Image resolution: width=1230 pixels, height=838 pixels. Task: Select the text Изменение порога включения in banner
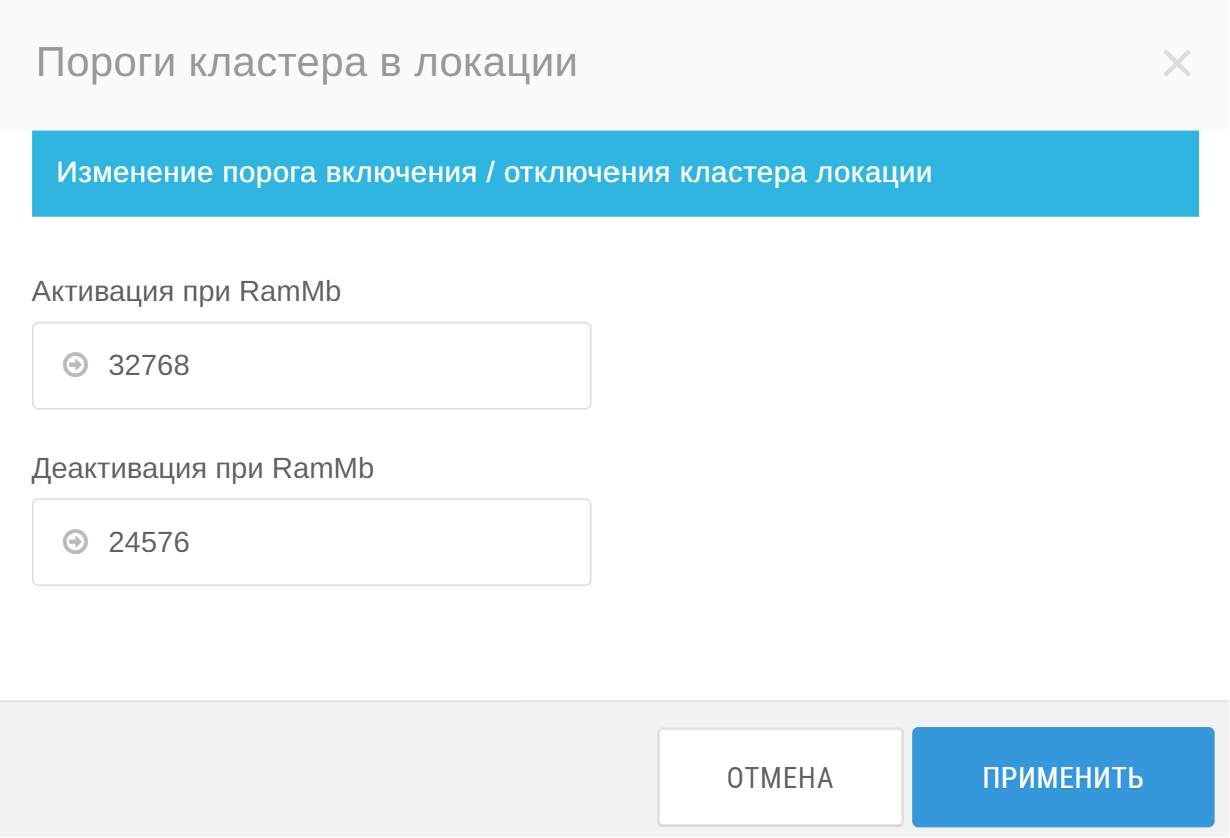pyautogui.click(x=266, y=172)
